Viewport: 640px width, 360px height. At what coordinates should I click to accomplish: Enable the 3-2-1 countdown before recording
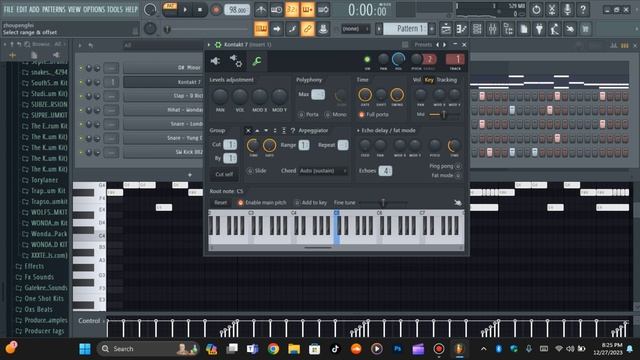(292, 9)
